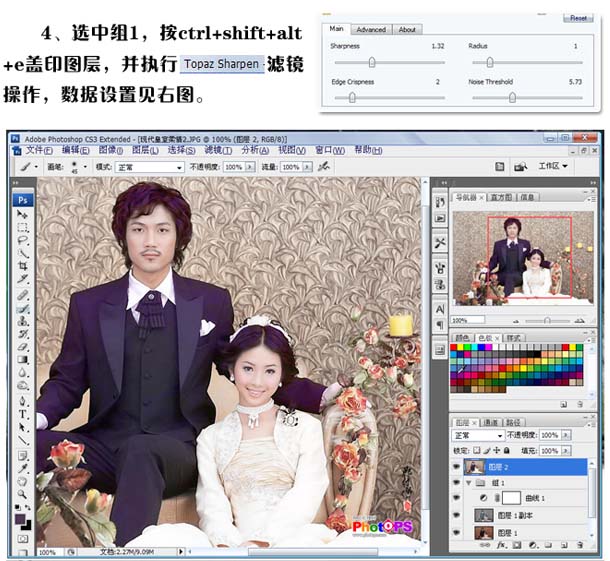Click the layer style fx button
This screenshot has width=610, height=561.
point(501,545)
